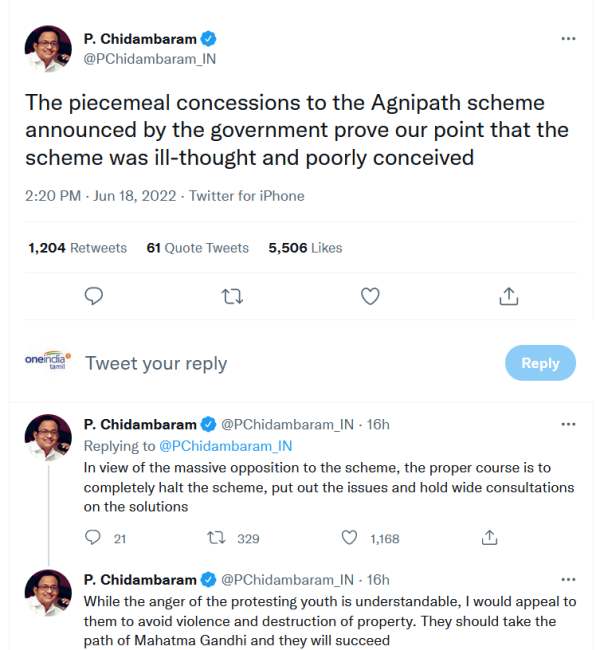Click P. Chidambaram's profile picture on main tweet

click(48, 49)
